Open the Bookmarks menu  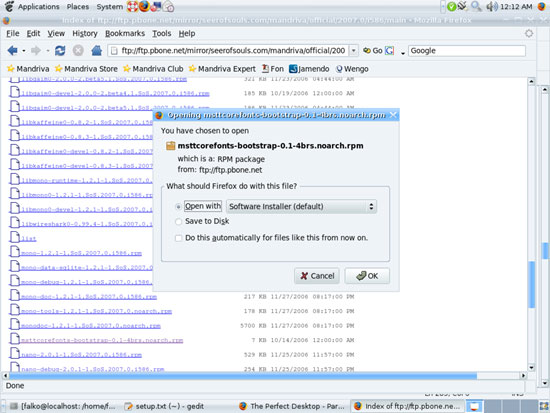tap(125, 33)
